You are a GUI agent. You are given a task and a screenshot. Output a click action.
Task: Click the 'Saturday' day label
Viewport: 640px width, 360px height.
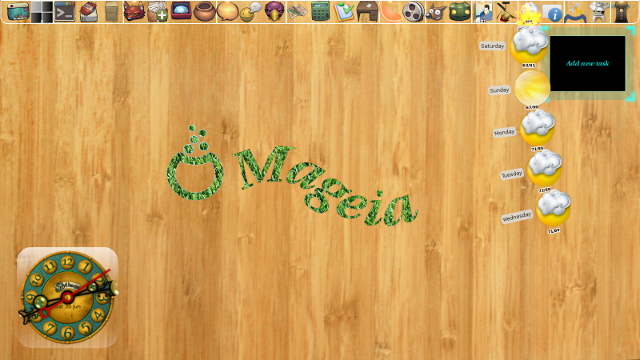click(492, 46)
